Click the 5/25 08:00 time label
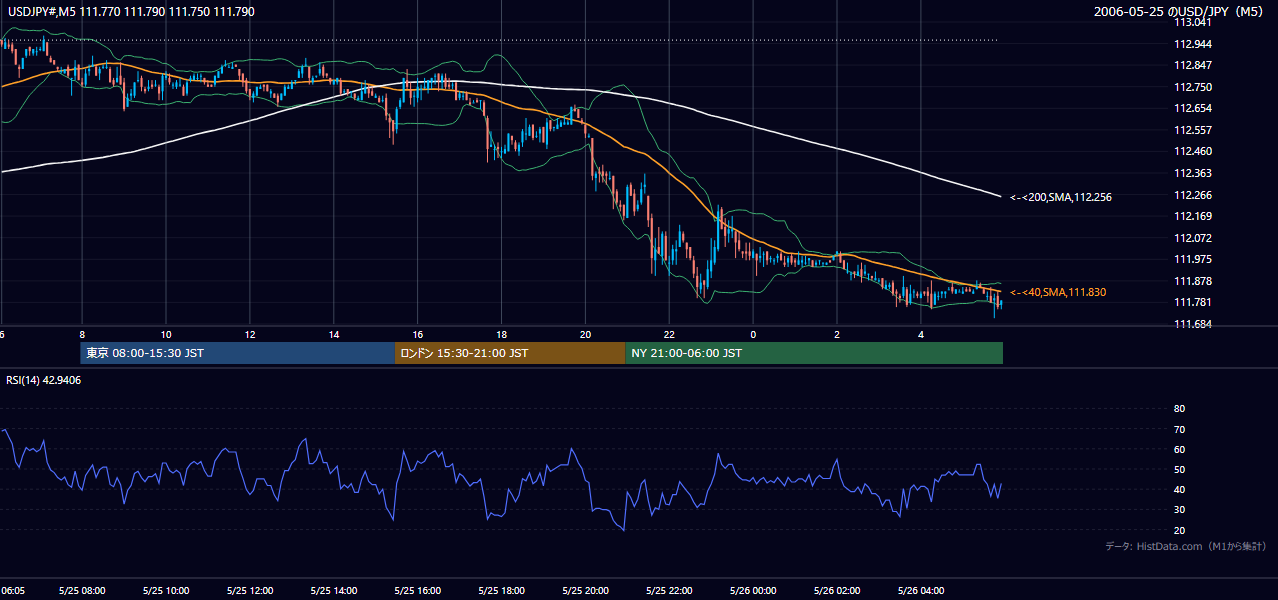1278x600 pixels. coord(82,590)
